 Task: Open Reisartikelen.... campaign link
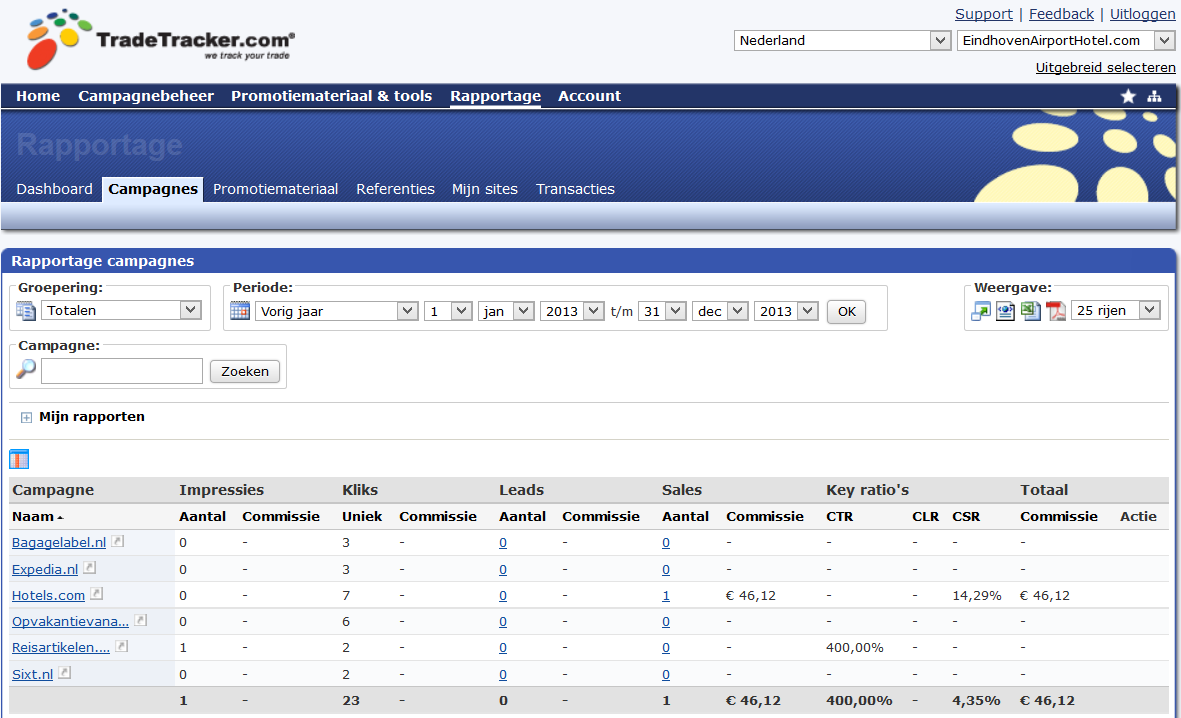(61, 648)
